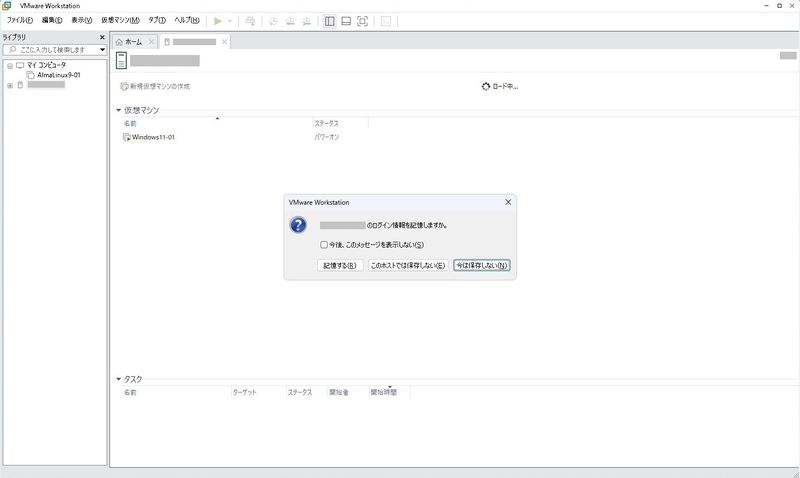Close the ホーム tab
800x478 pixels.
(x=151, y=42)
